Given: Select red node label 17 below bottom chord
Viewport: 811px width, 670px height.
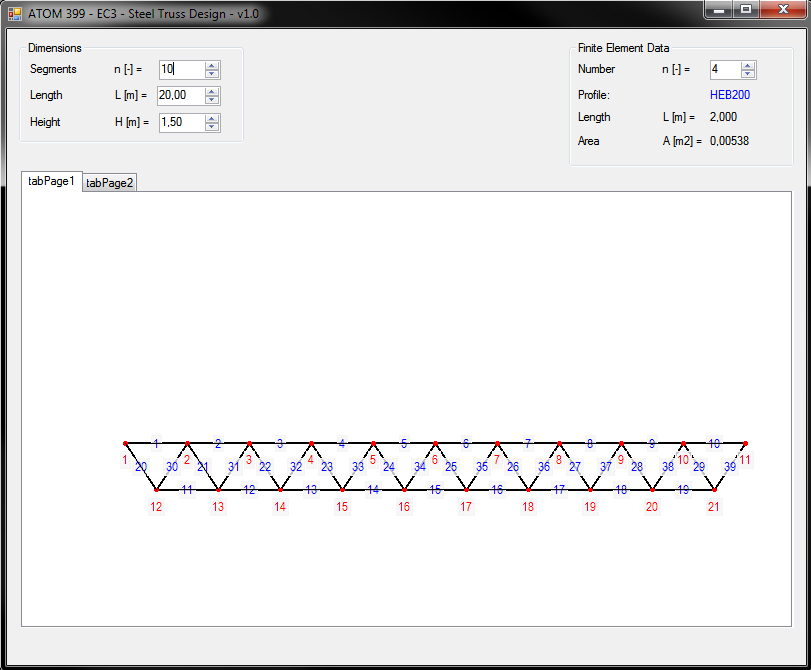Looking at the screenshot, I should (466, 507).
